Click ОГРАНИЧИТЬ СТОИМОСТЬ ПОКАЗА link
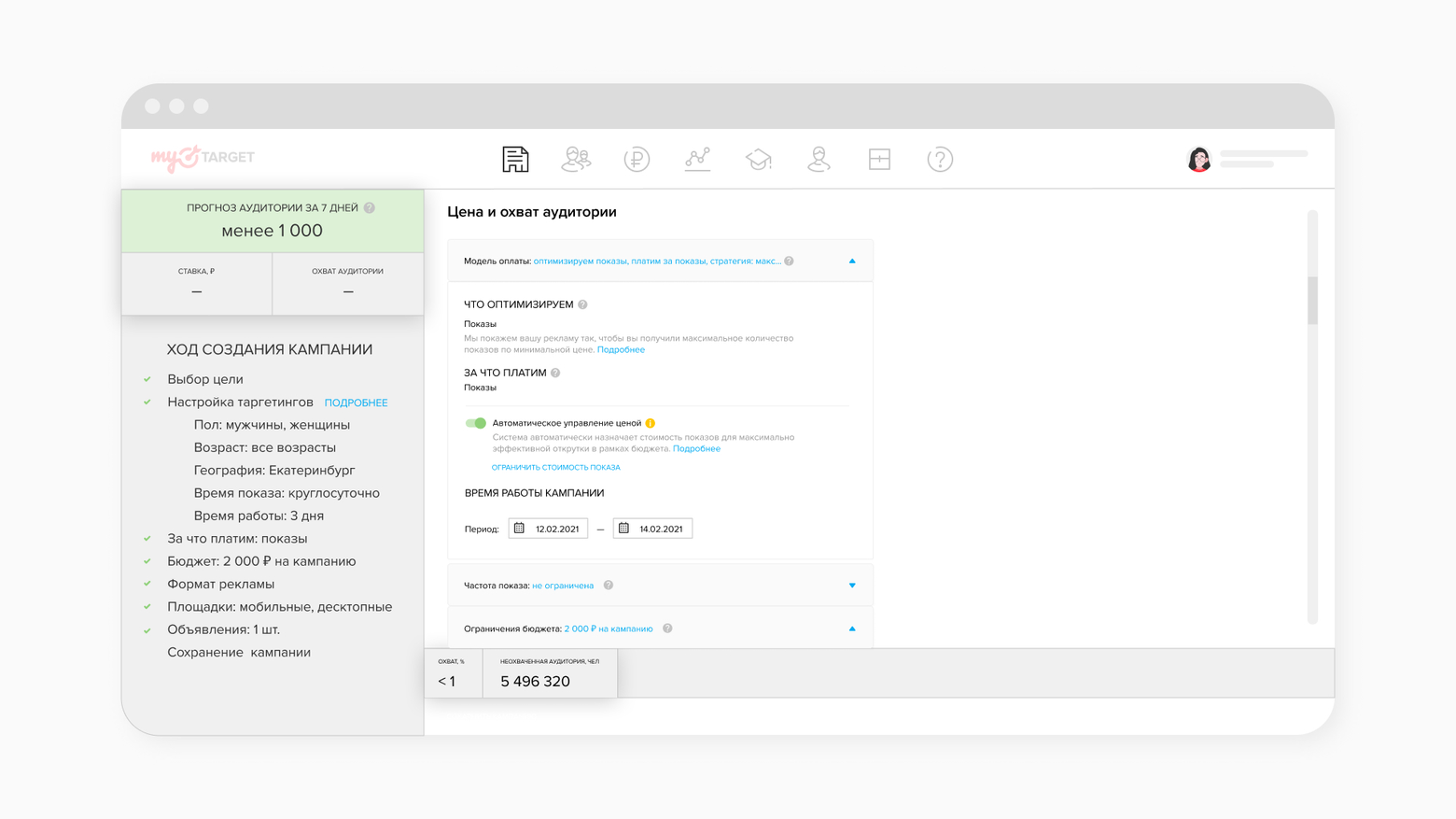 coord(555,467)
